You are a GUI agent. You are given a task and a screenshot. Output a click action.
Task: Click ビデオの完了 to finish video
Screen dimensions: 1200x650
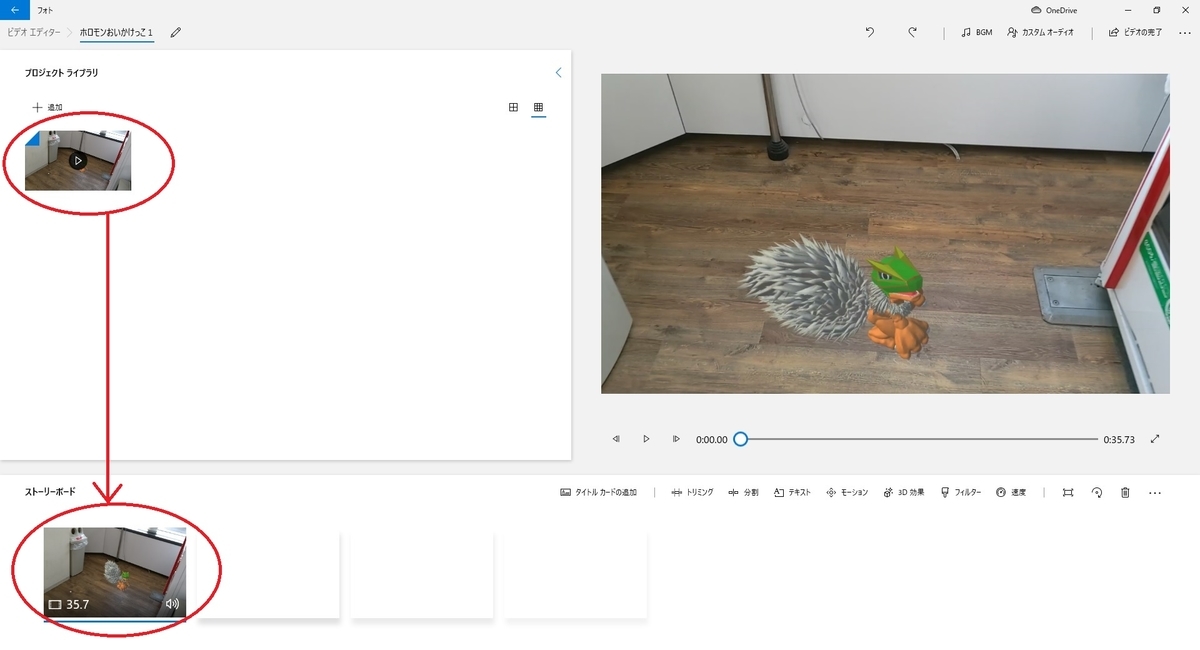coord(1135,33)
